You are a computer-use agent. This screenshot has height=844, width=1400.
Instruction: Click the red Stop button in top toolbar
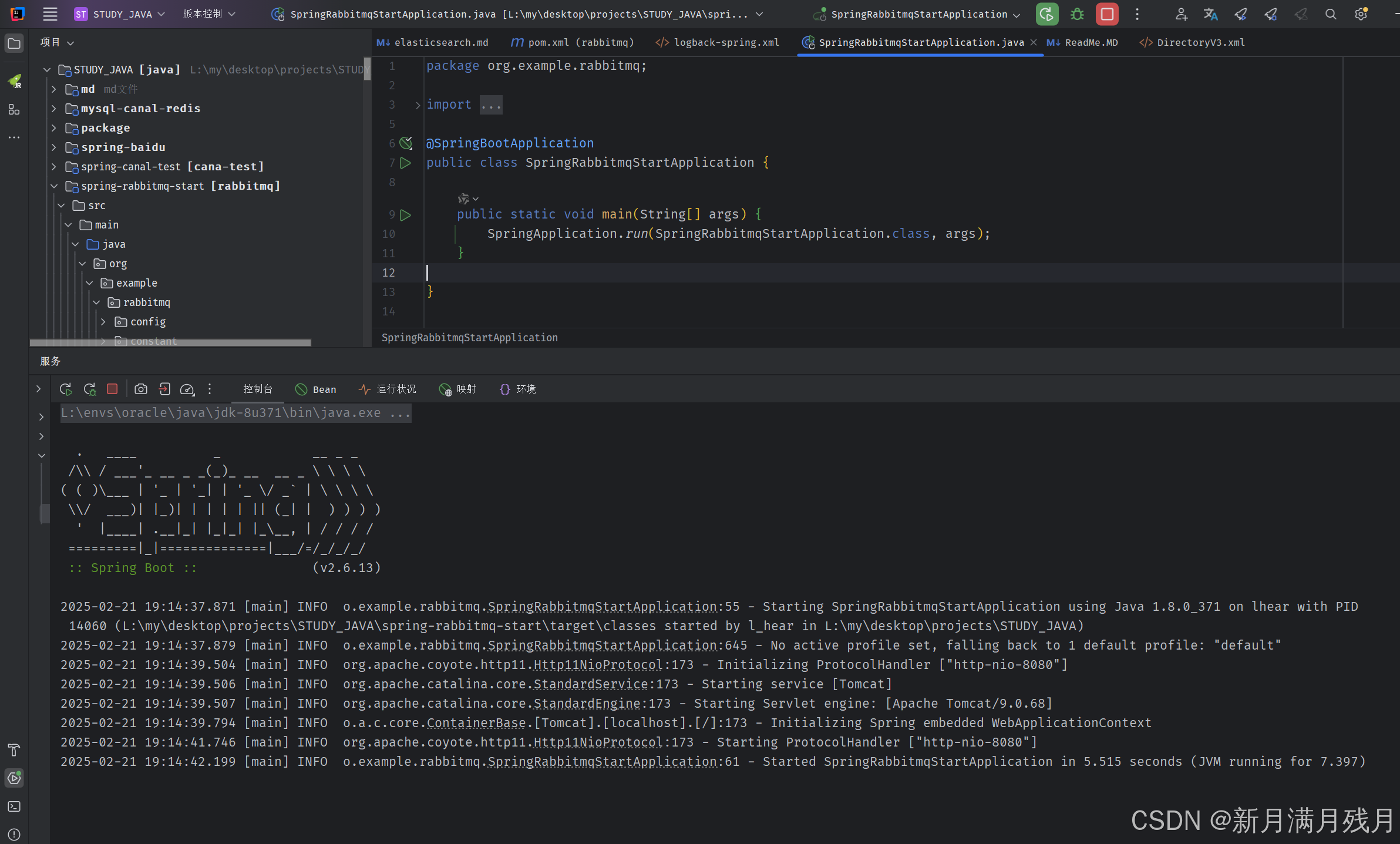(1106, 14)
